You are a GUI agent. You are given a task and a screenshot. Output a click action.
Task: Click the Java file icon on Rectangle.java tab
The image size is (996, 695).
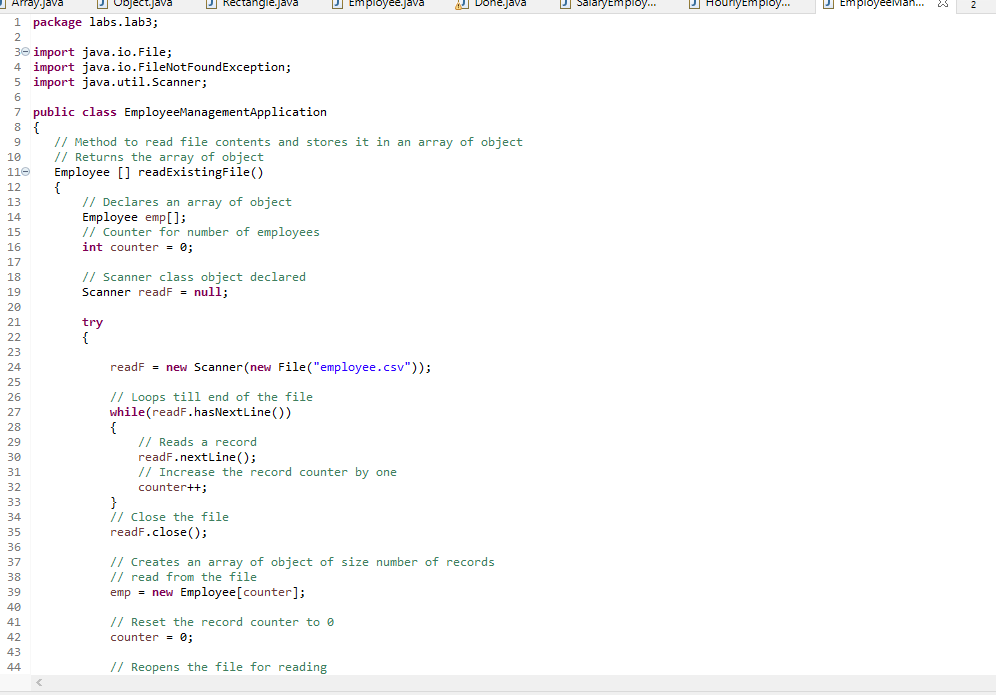[x=212, y=4]
